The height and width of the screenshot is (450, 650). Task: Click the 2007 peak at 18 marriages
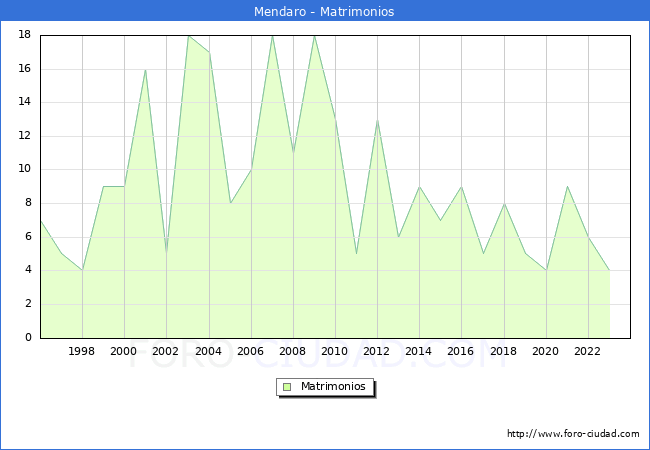[272, 36]
